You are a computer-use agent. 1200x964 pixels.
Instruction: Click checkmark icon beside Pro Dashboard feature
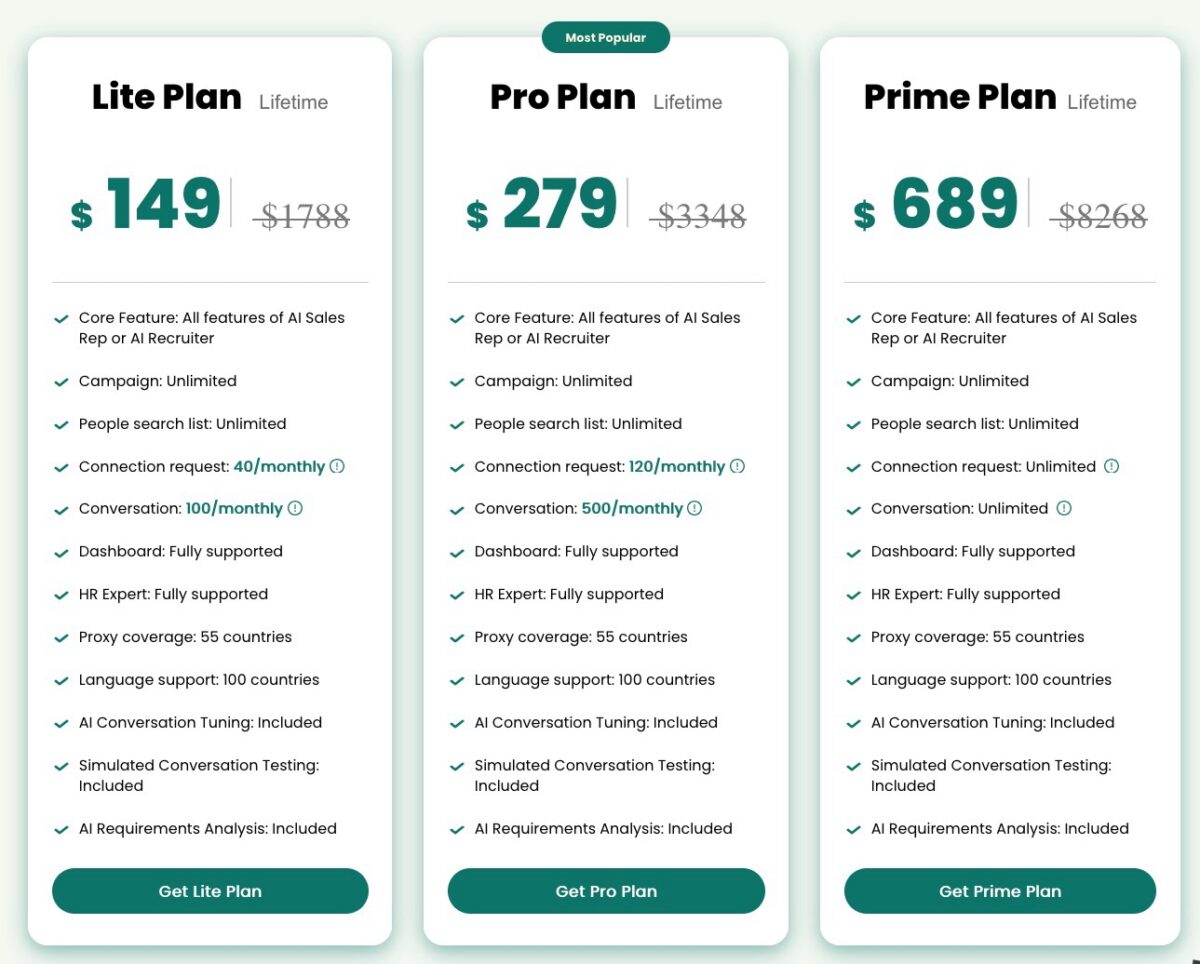[x=457, y=553]
